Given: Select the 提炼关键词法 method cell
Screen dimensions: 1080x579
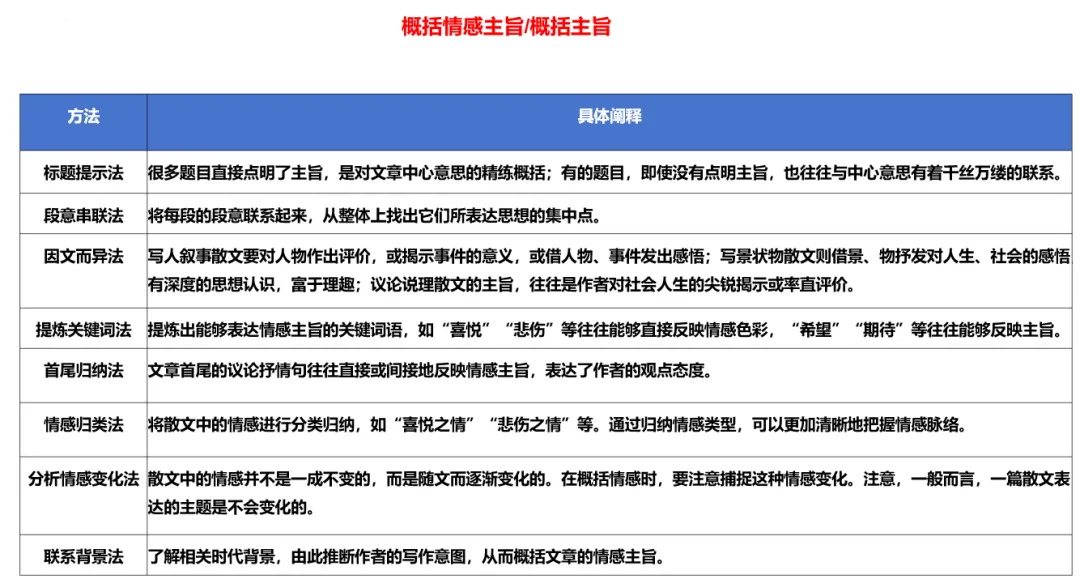Looking at the screenshot, I should click(83, 330).
